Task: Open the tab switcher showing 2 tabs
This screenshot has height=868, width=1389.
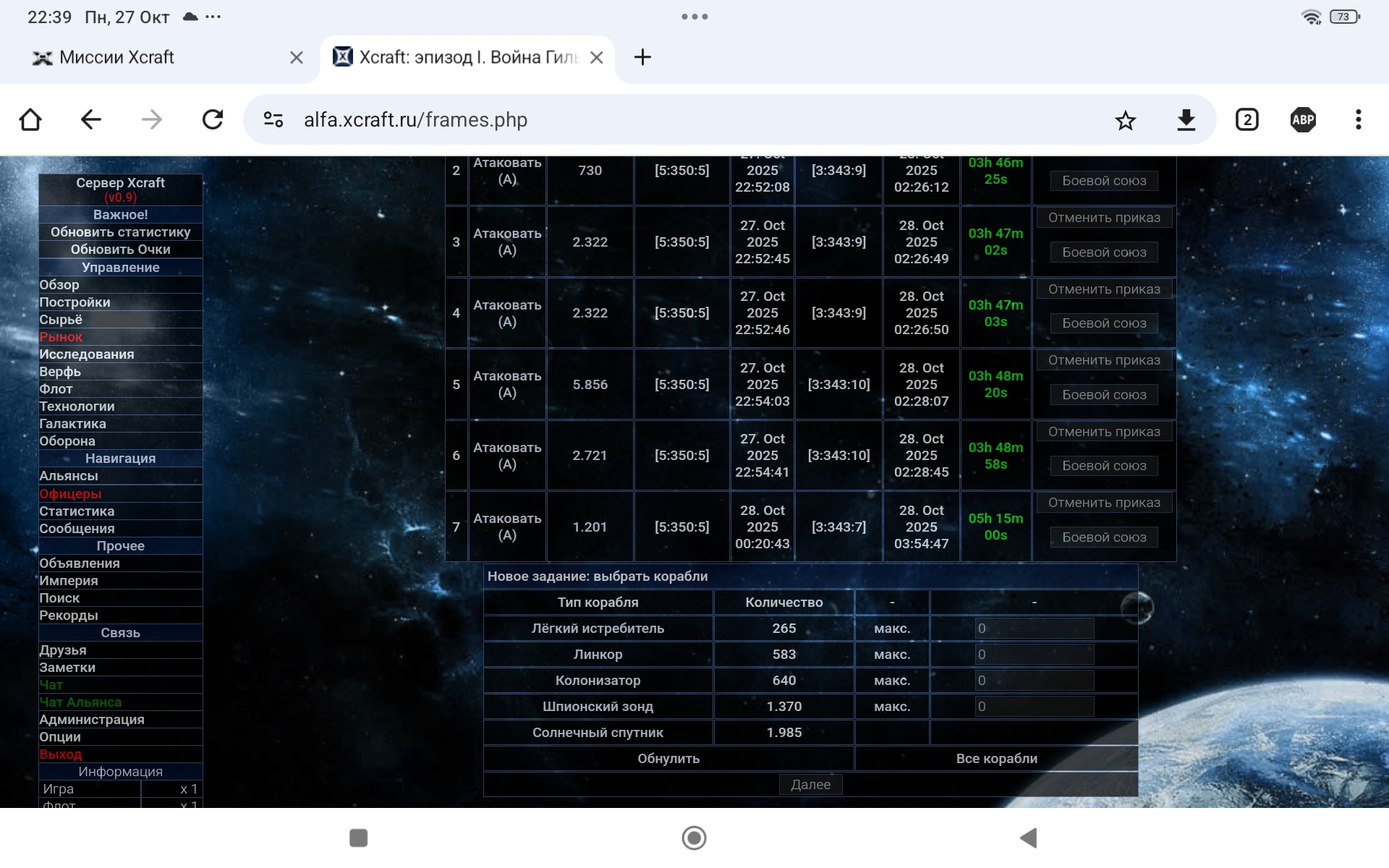Action: pyautogui.click(x=1246, y=119)
